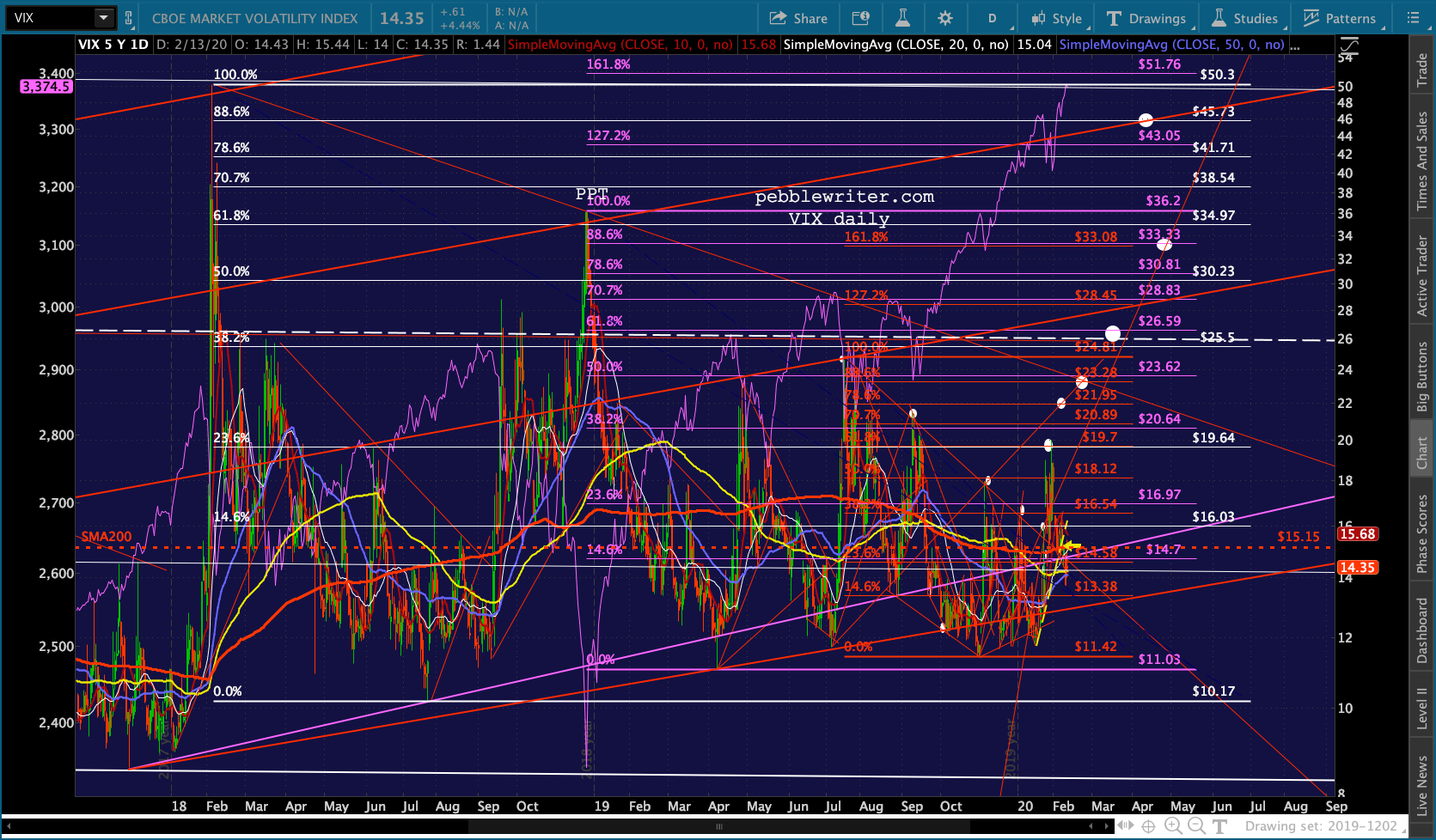Click the CBOE MARKET VOLATILITY INDEX description

tap(255, 18)
